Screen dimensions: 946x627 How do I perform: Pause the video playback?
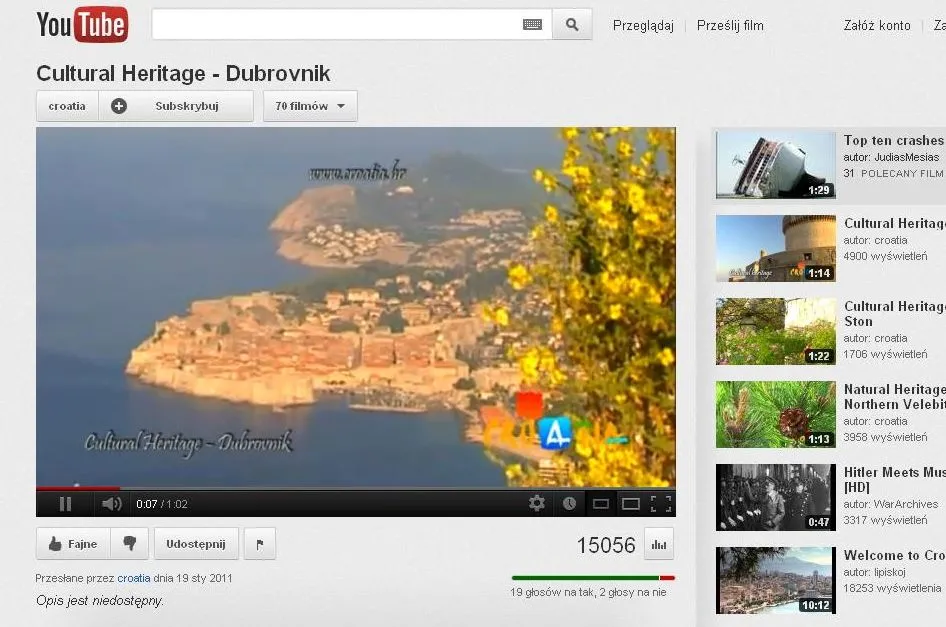tap(65, 504)
